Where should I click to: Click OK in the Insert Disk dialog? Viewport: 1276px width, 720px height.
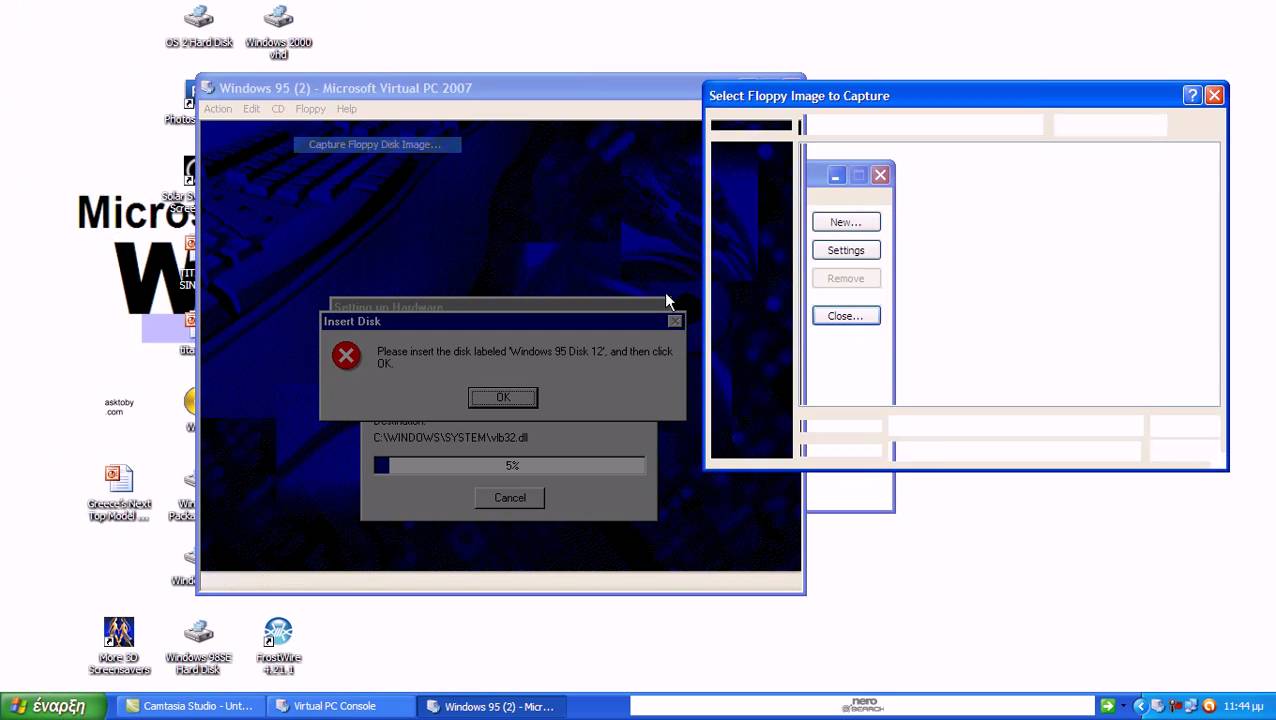(x=503, y=397)
